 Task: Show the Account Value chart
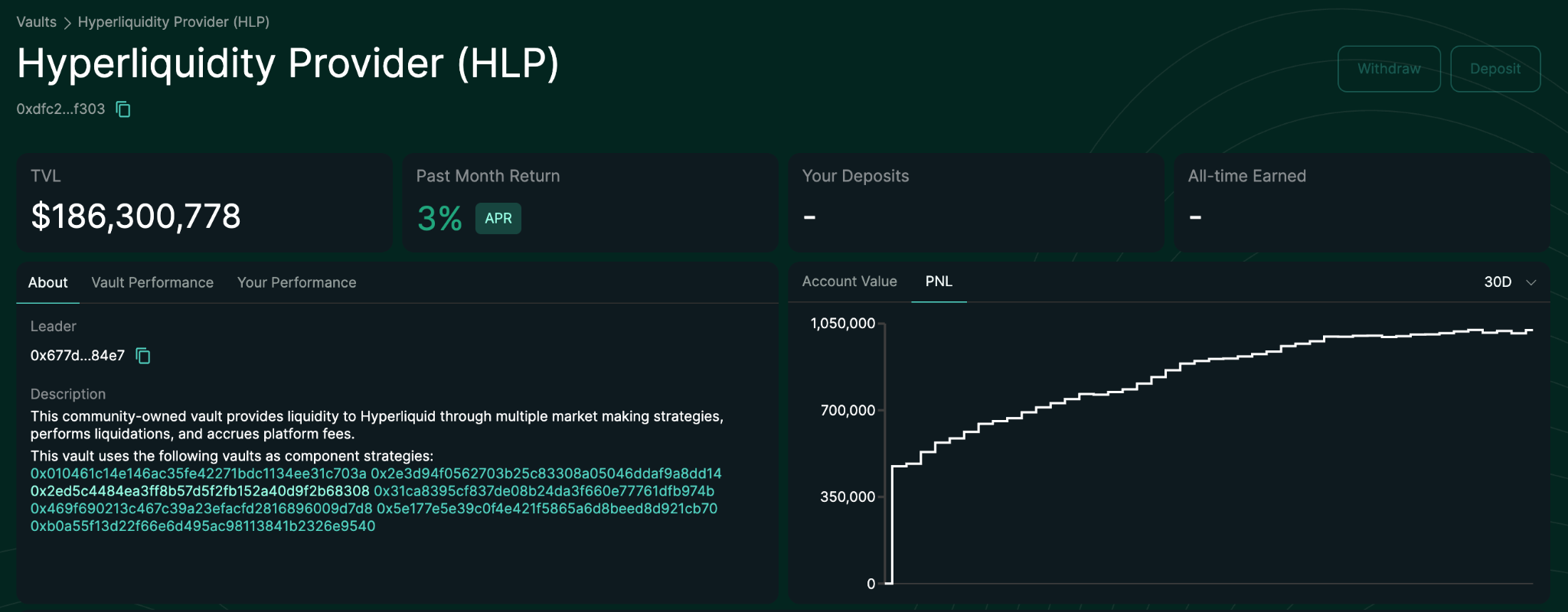(x=849, y=282)
